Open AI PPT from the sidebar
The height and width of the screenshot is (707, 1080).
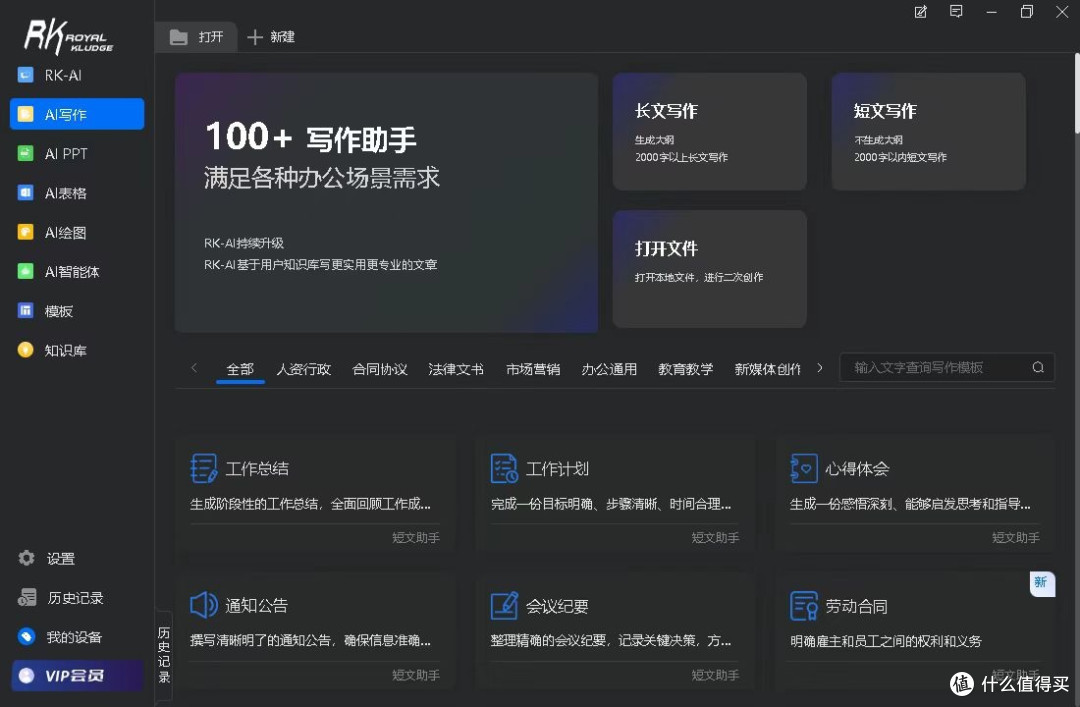[x=76, y=154]
